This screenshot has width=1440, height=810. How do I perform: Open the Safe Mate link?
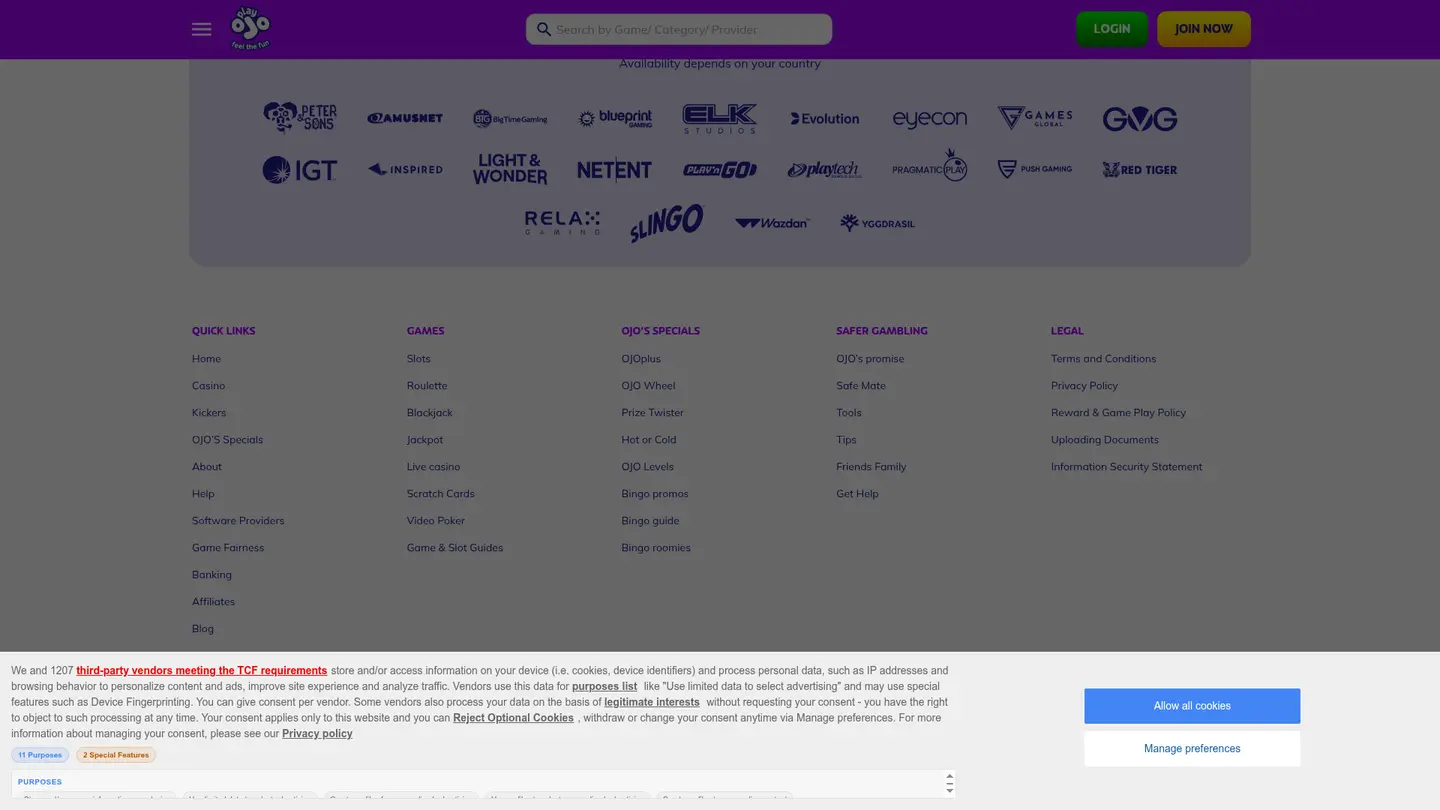(x=861, y=386)
